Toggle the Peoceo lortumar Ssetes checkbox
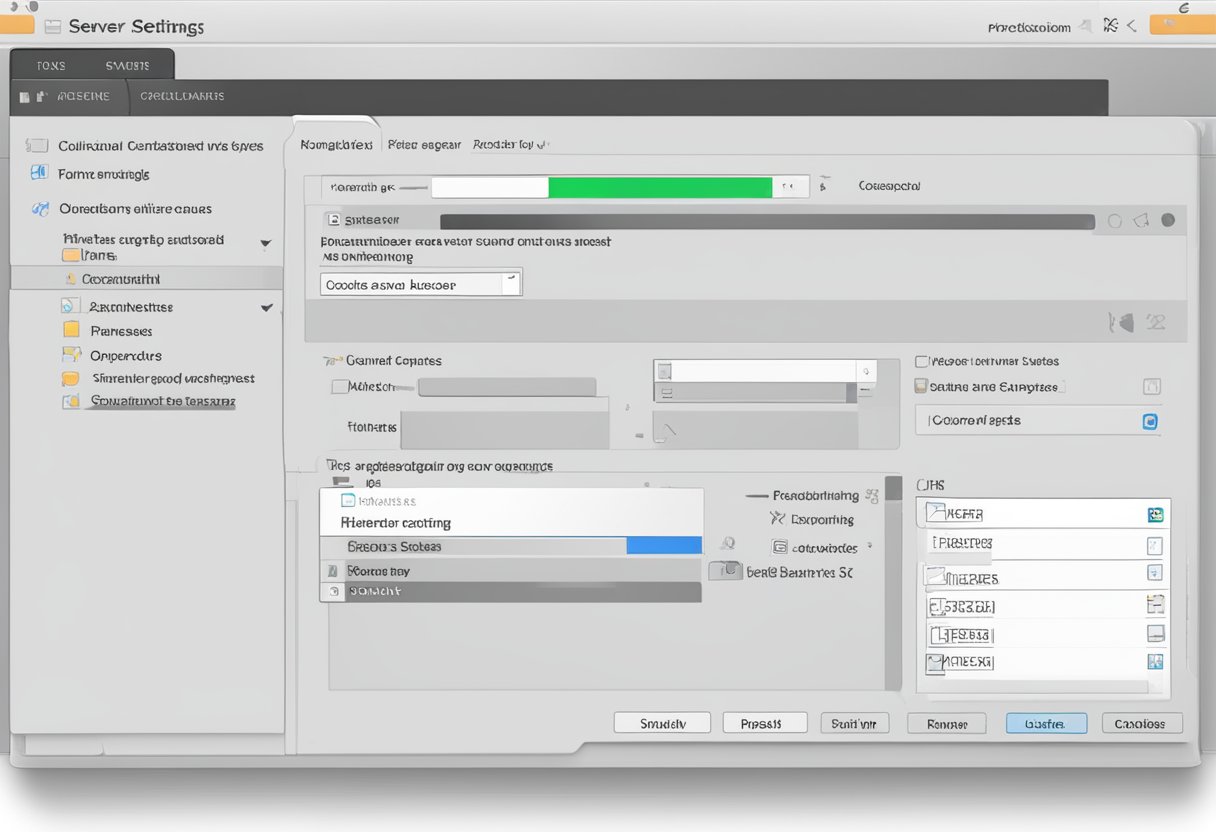Viewport: 1216px width, 832px height. tap(922, 361)
